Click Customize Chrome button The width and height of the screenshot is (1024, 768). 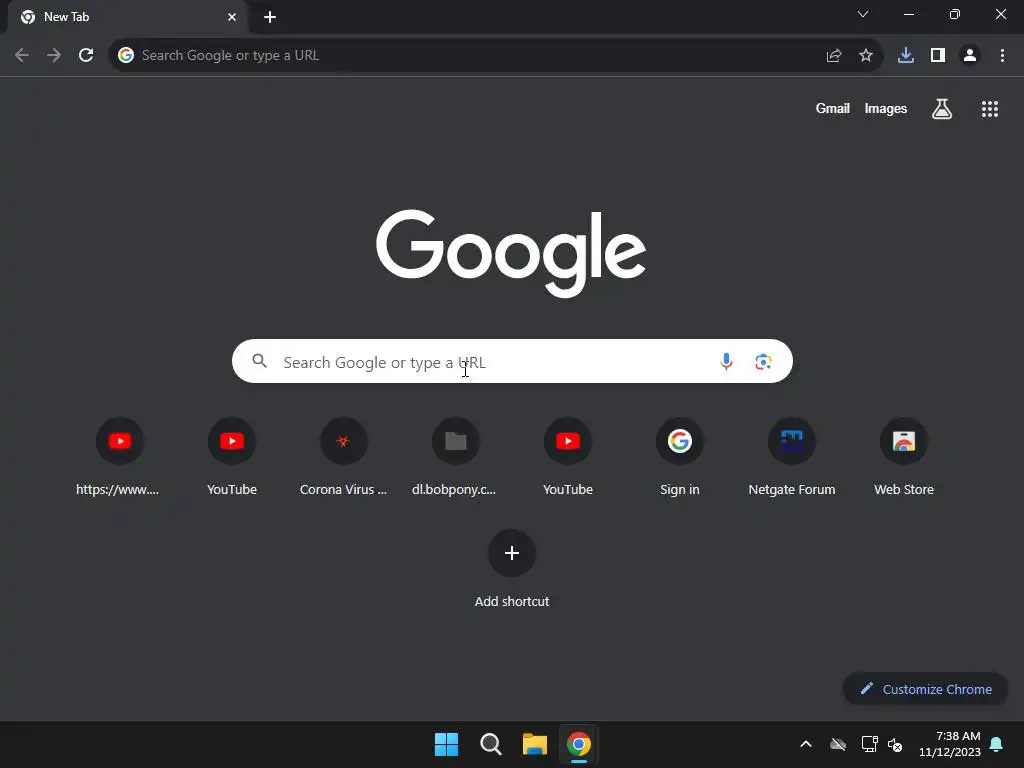click(x=925, y=689)
